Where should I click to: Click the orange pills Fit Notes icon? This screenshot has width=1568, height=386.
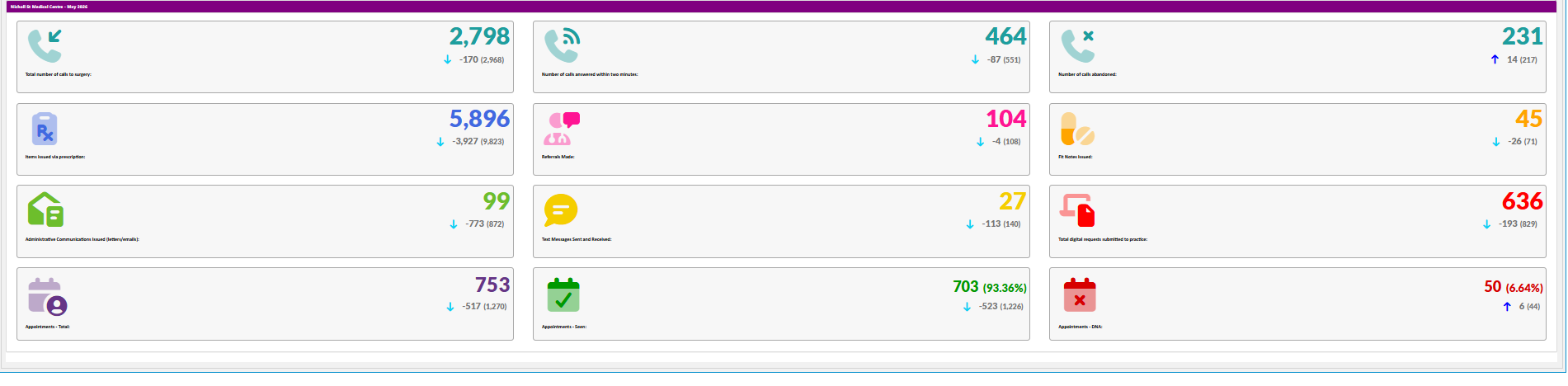click(x=1077, y=129)
